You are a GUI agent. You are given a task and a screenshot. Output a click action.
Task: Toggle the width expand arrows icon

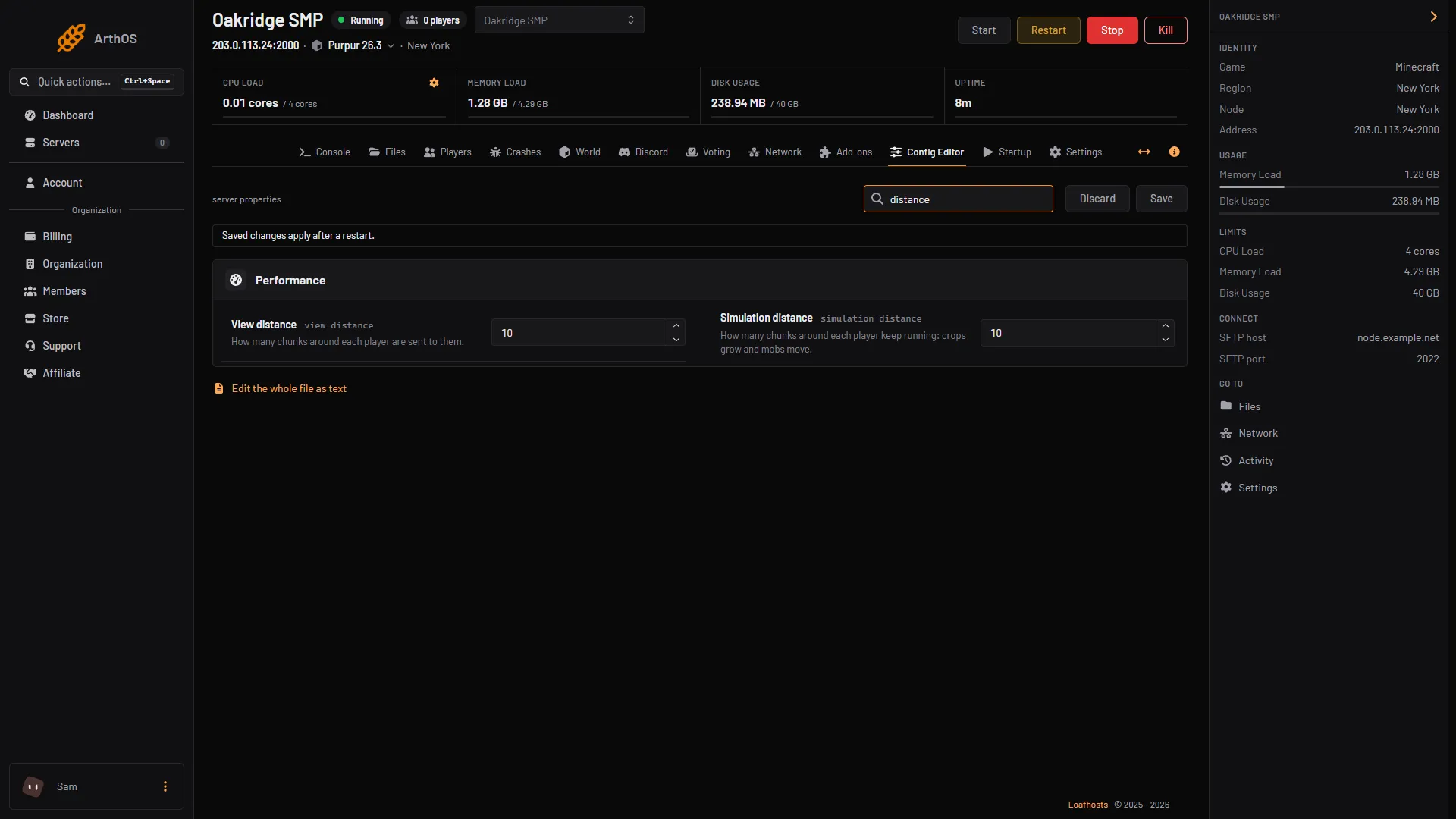(x=1144, y=152)
